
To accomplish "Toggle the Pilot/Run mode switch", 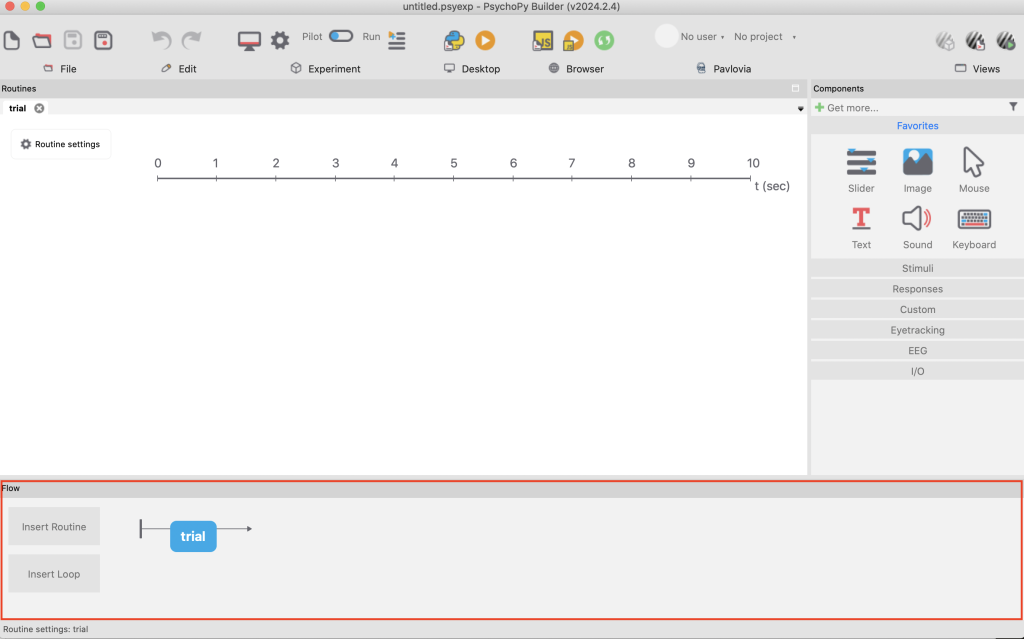I will tap(341, 37).
